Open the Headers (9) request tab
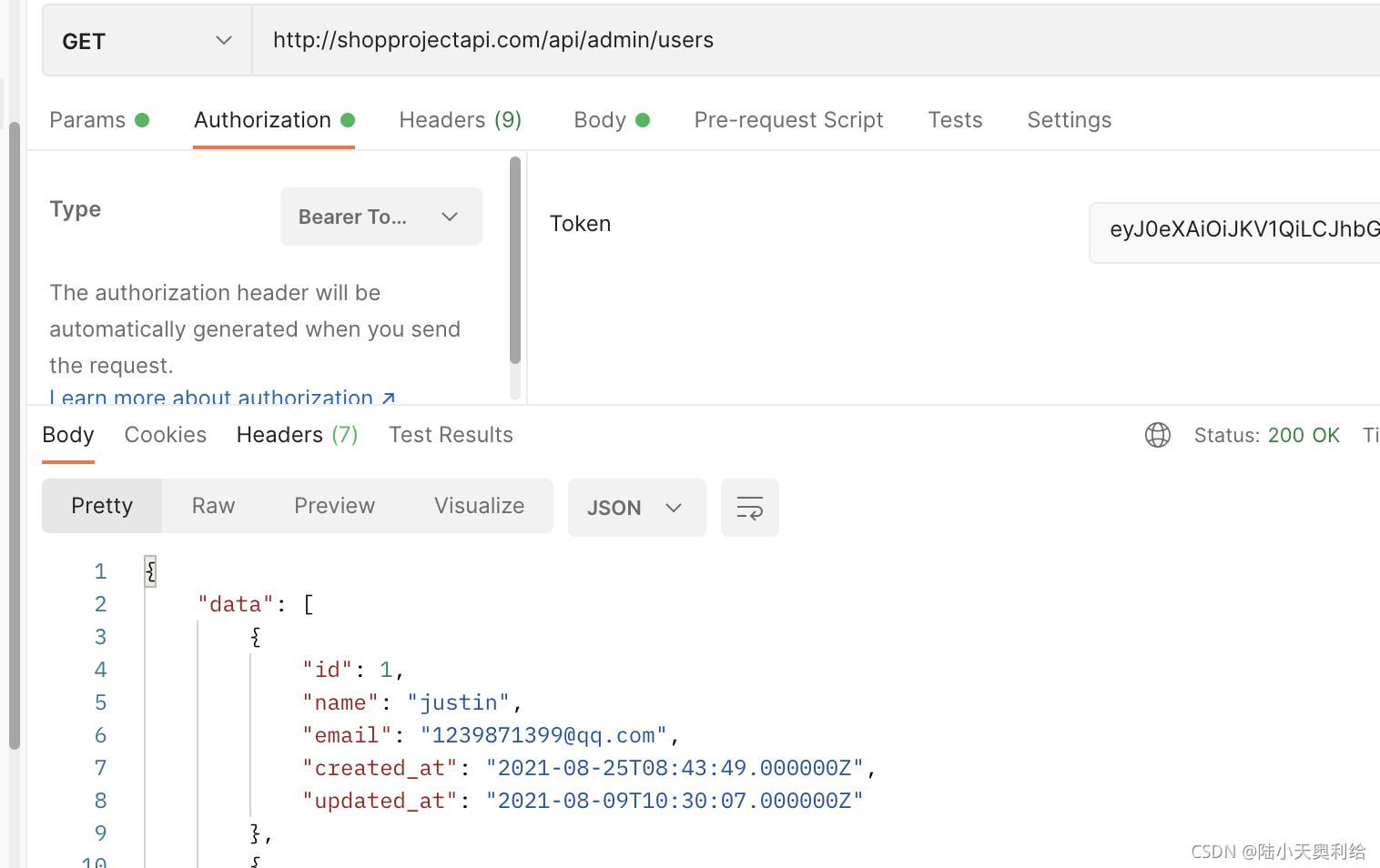This screenshot has width=1380, height=868. pyautogui.click(x=460, y=120)
